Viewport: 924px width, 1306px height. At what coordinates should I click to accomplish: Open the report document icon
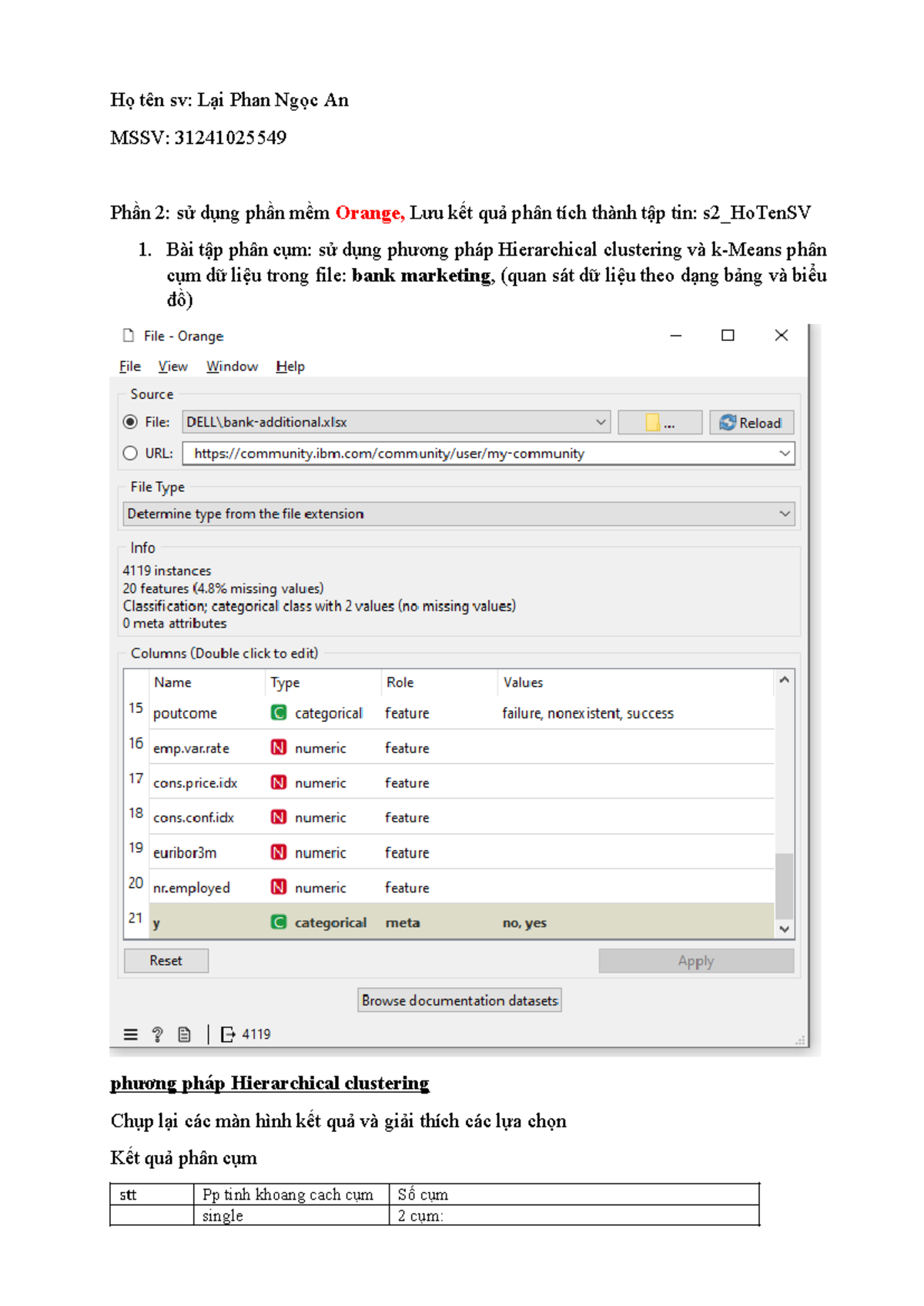coord(184,1034)
